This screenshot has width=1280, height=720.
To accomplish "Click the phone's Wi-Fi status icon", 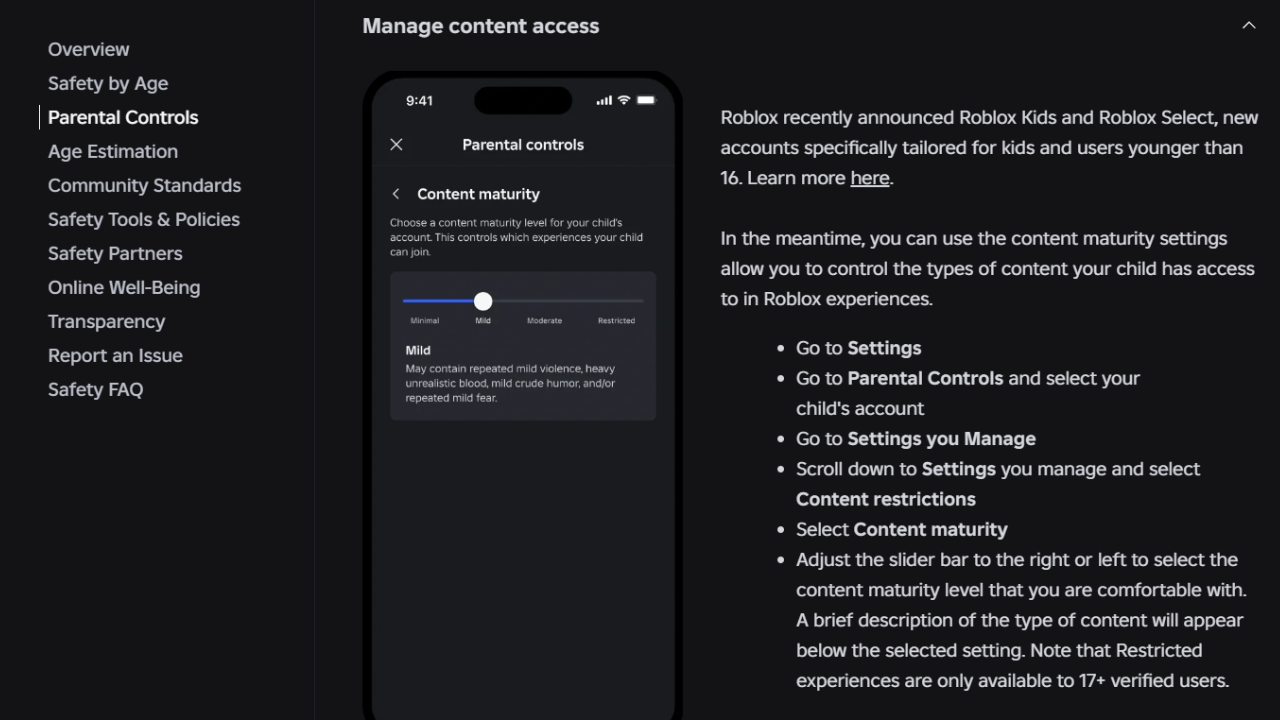I will click(x=624, y=100).
